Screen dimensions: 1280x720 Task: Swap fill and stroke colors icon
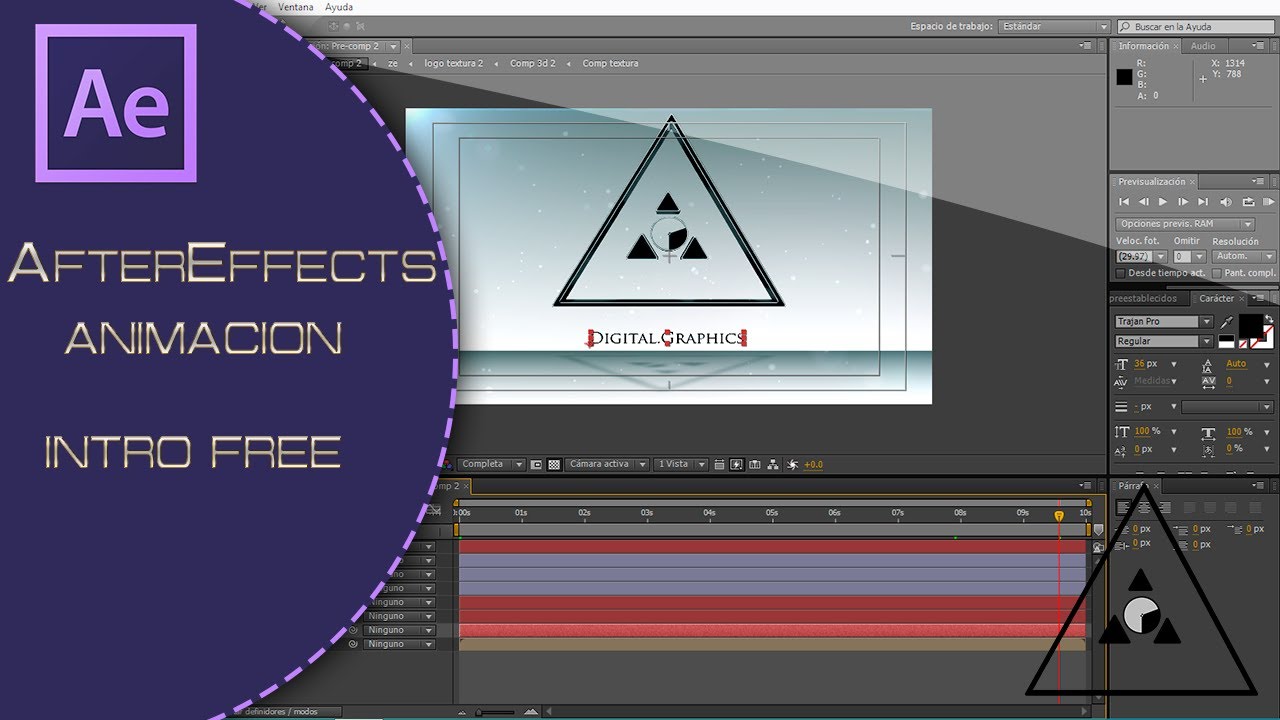point(1269,319)
